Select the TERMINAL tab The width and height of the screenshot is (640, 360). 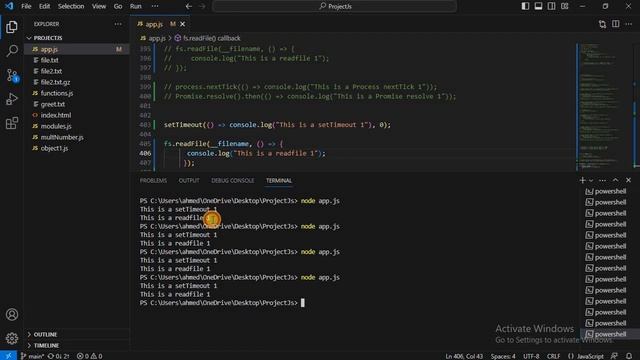[279, 180]
